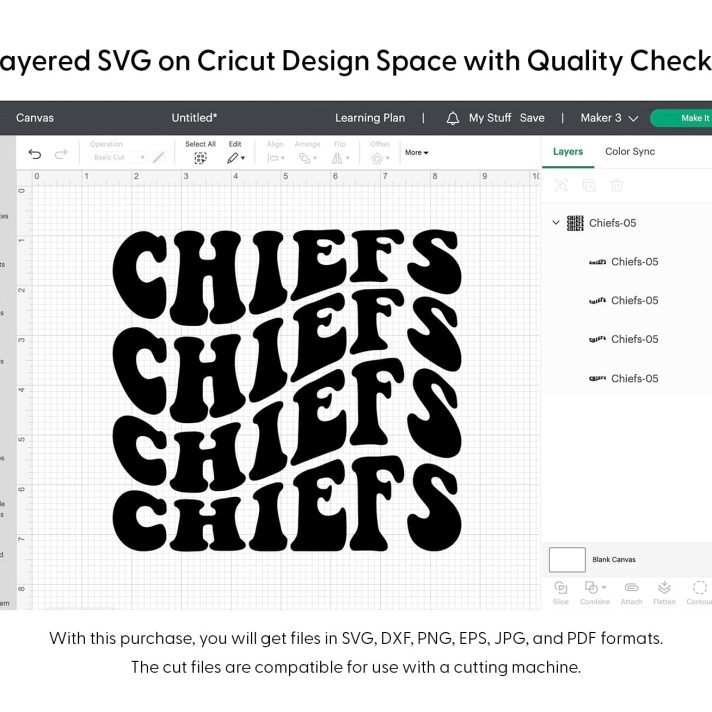
Task: Click the Flip tool icon
Action: [x=337, y=158]
